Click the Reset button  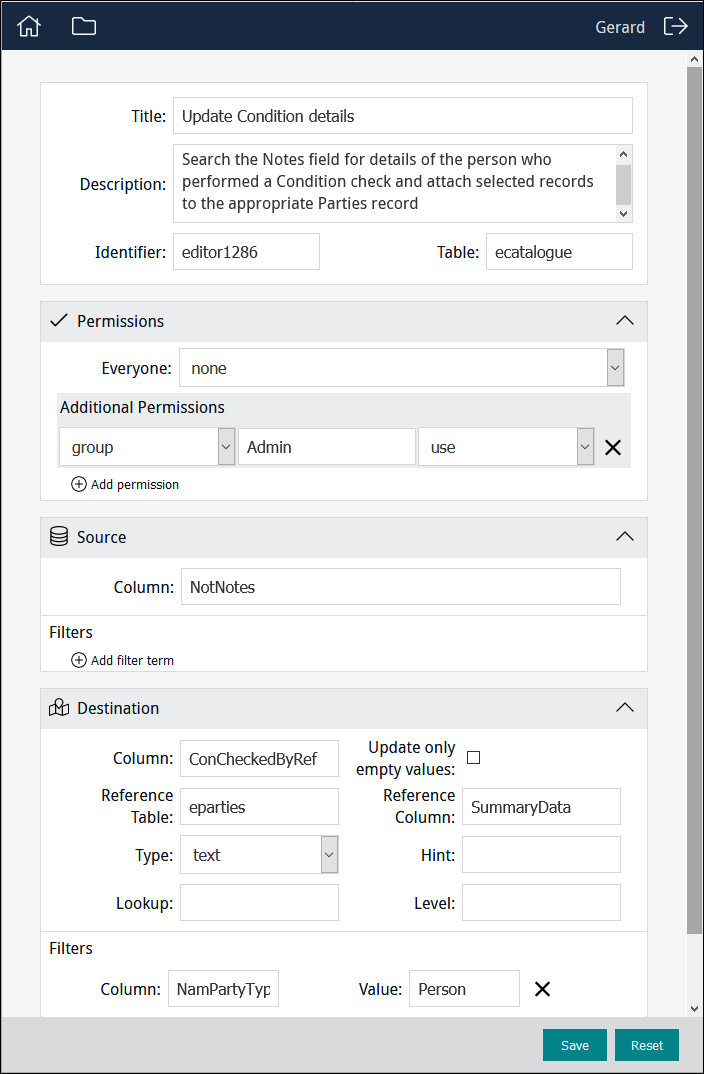pyautogui.click(x=647, y=1045)
